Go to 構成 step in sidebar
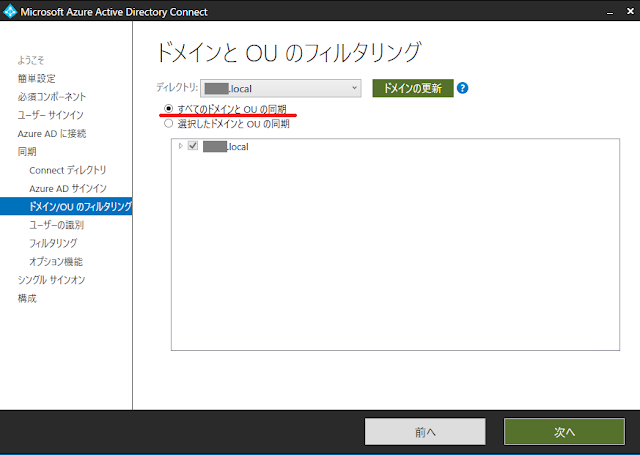This screenshot has width=640, height=455. pos(27,298)
